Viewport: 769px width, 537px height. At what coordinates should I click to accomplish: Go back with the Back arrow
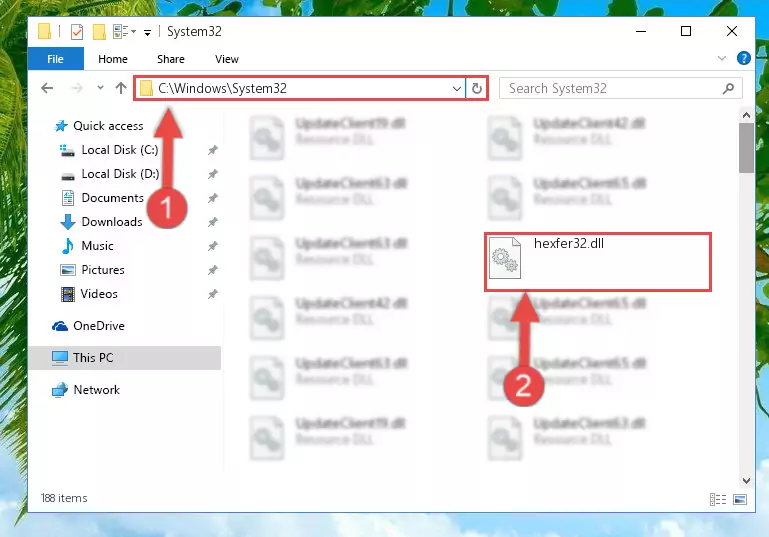47,88
